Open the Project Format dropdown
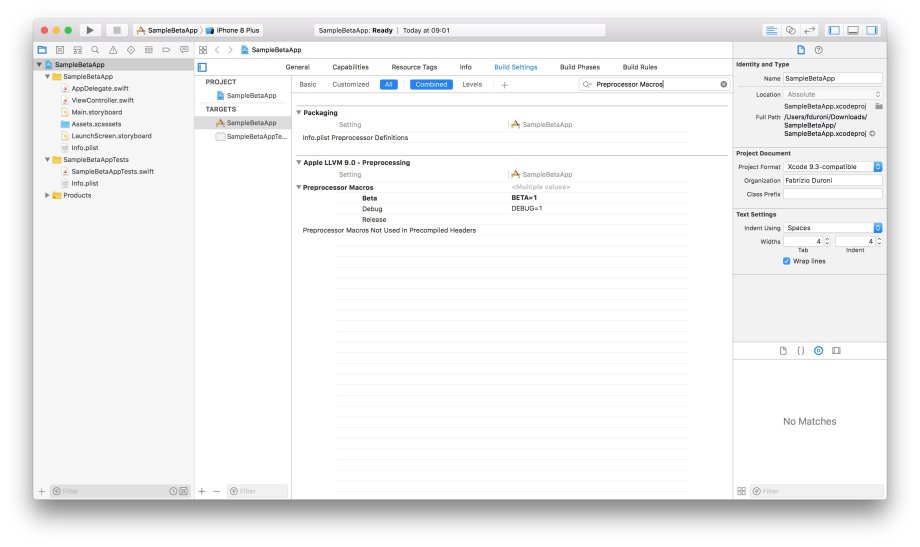The image size is (920, 547). pyautogui.click(x=833, y=167)
